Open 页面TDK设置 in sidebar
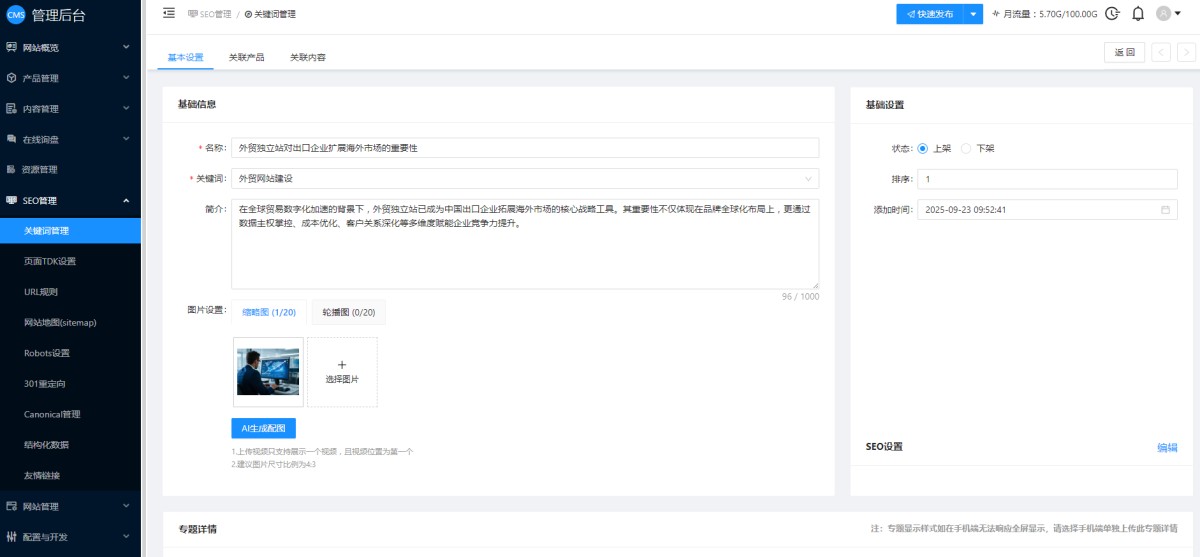Screen dimensions: 1200x557 point(50,261)
